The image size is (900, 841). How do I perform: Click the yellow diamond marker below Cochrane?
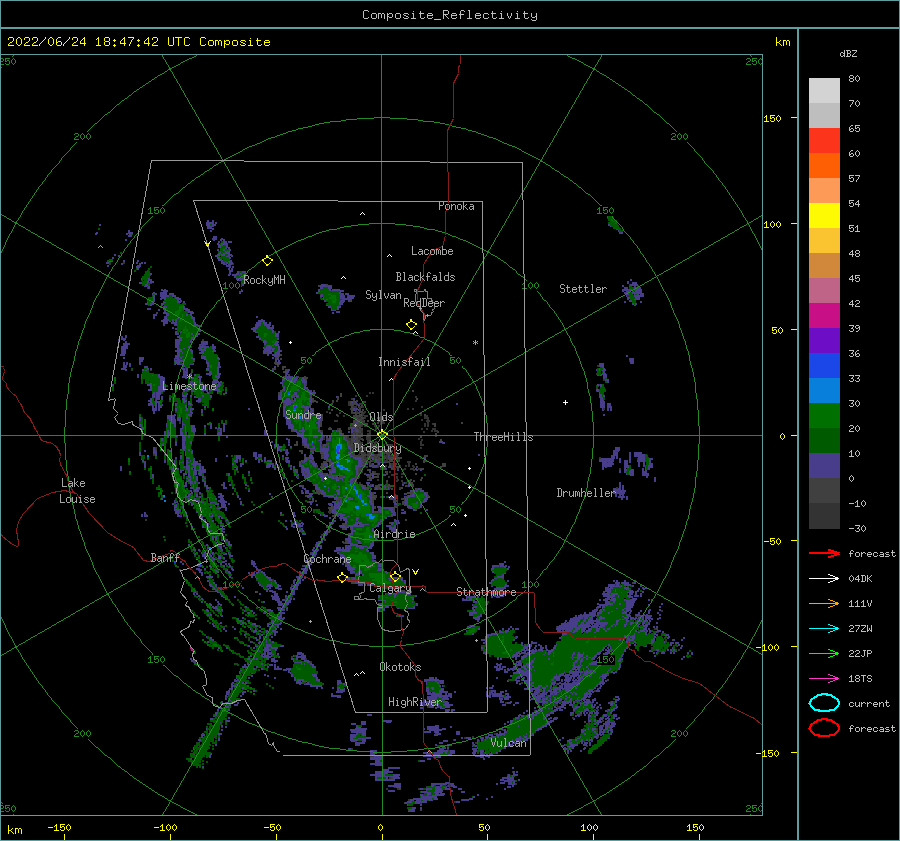(342, 578)
